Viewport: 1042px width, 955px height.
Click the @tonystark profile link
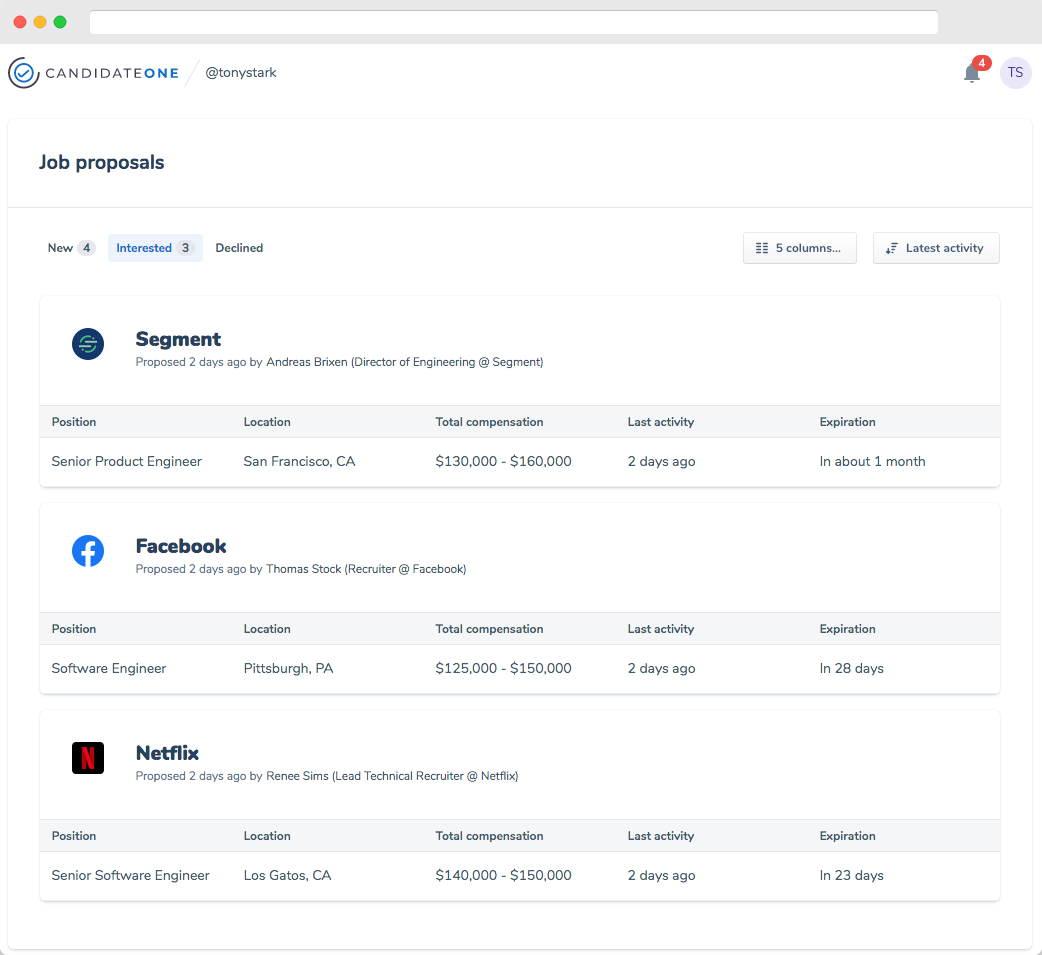click(241, 72)
